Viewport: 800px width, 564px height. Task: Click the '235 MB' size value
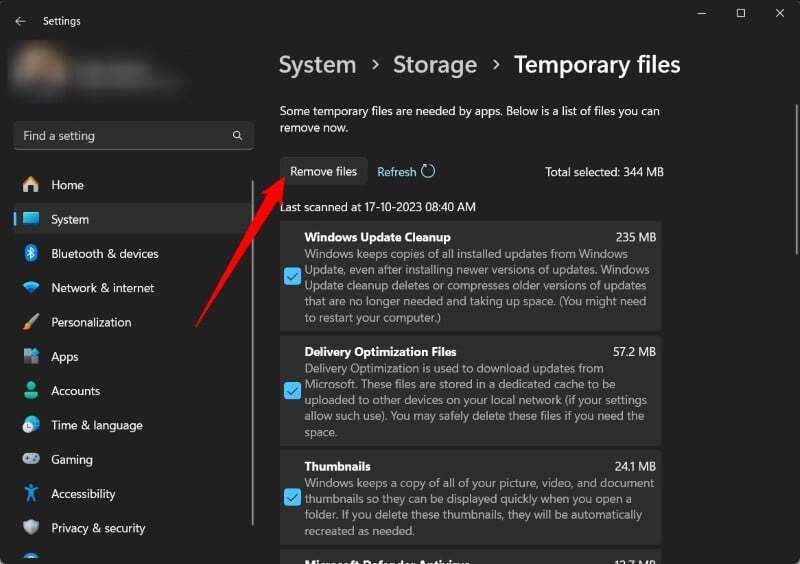click(636, 237)
